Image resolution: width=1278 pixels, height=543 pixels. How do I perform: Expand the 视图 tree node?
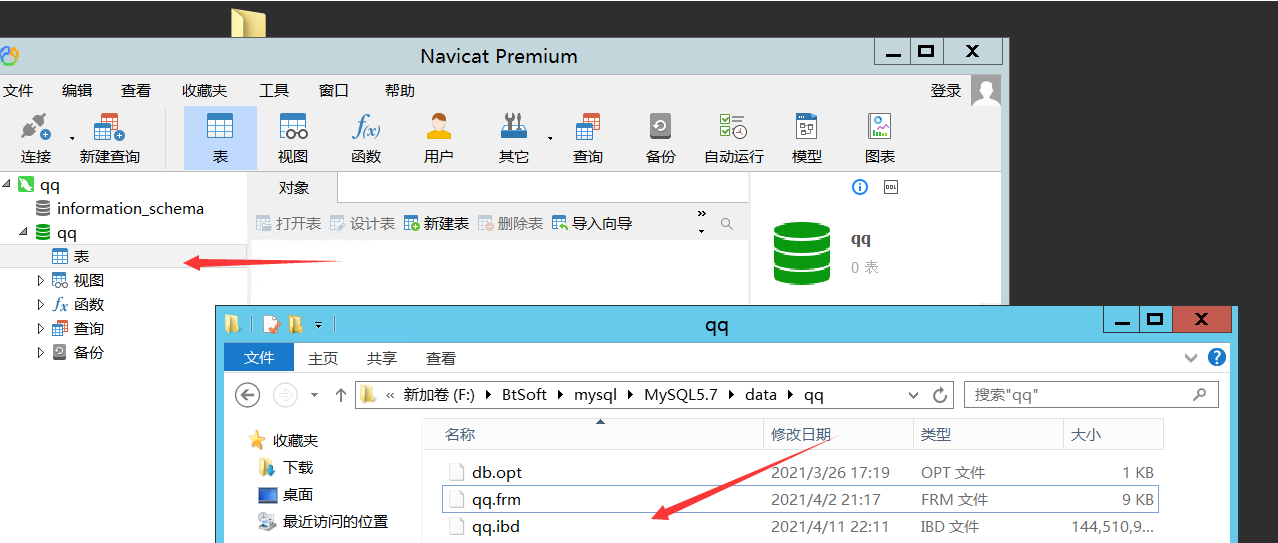41,280
